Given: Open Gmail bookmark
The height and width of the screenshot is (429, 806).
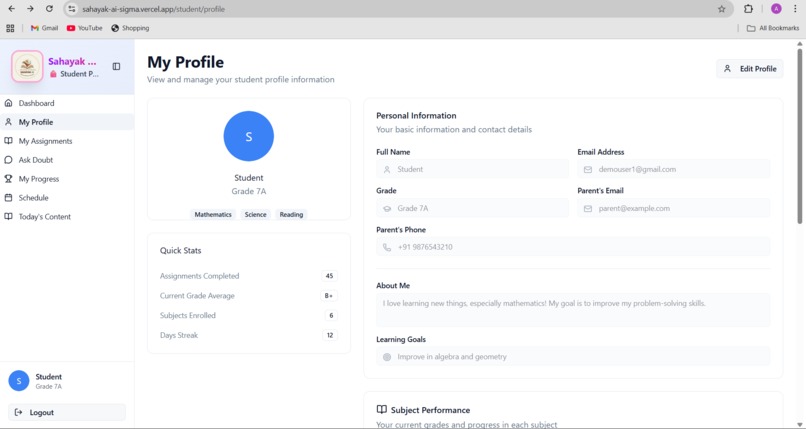Looking at the screenshot, I should click(x=44, y=28).
